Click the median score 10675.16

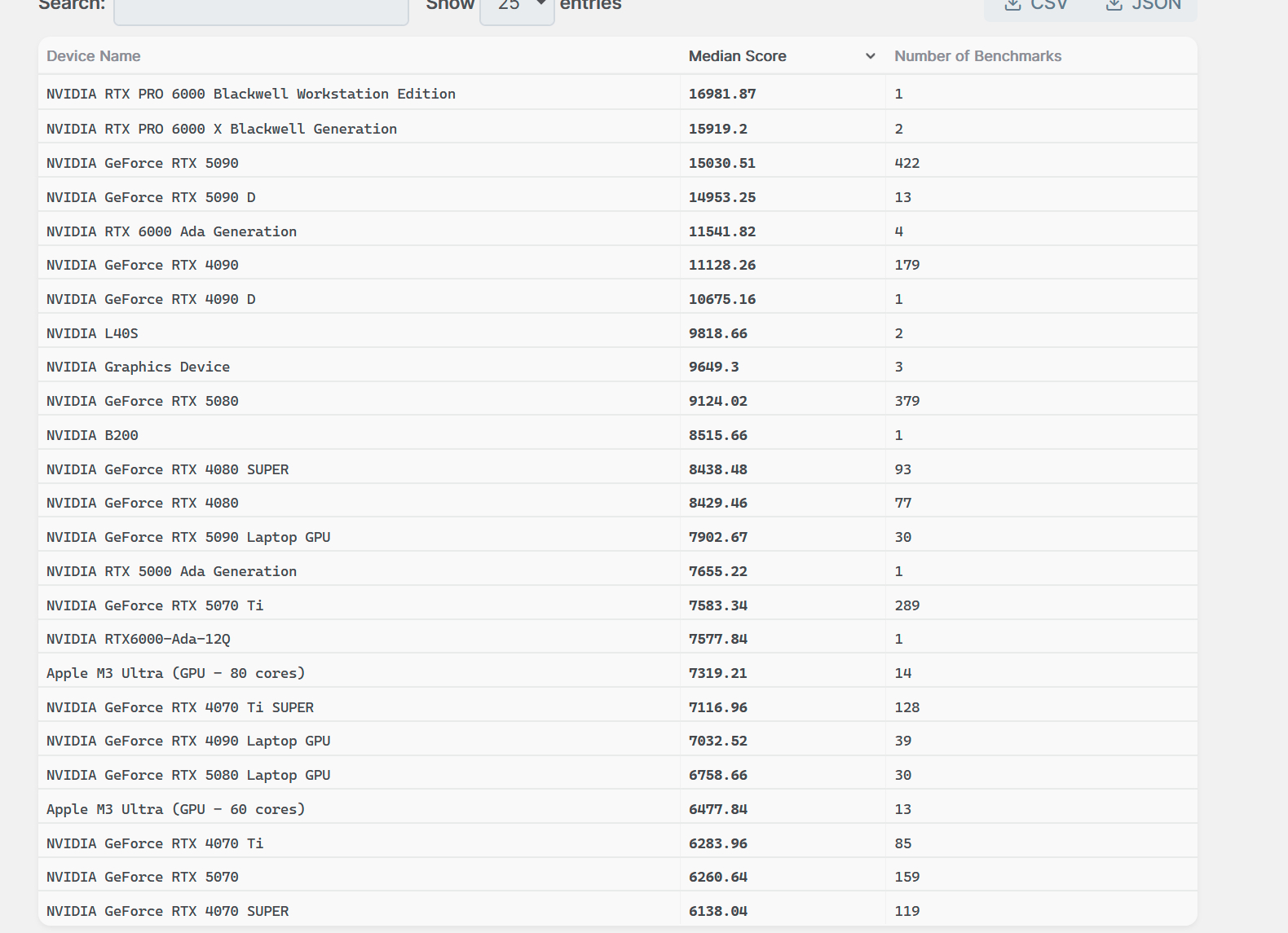click(x=722, y=299)
